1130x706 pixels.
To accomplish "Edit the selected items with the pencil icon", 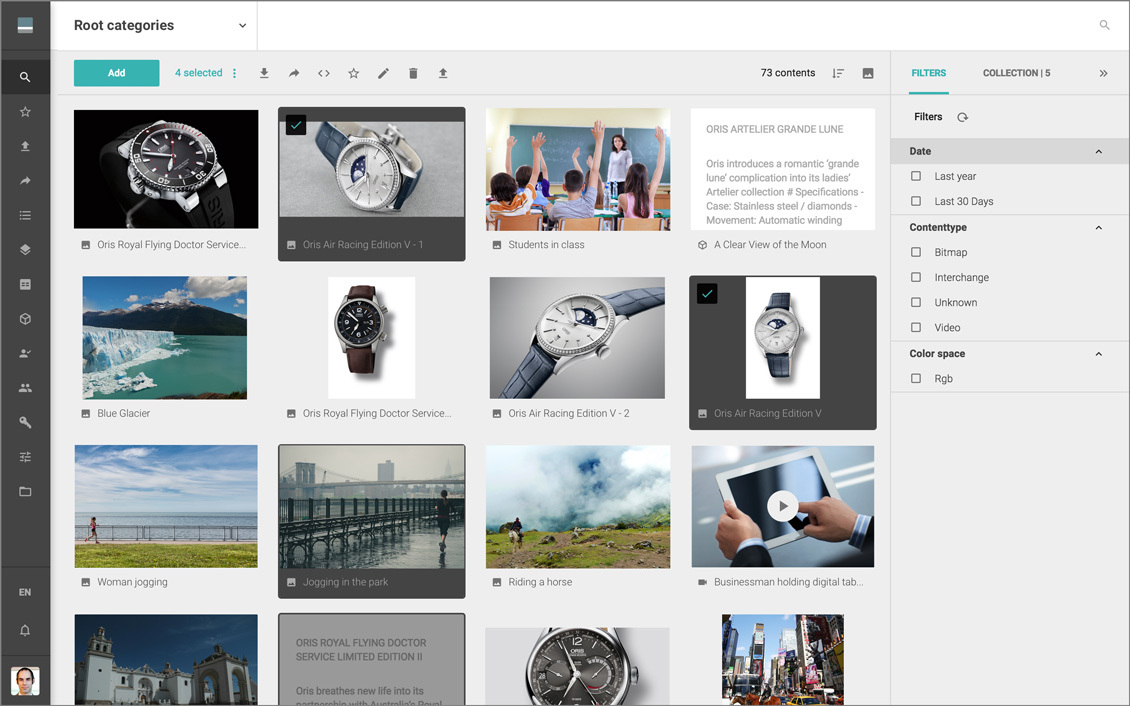I will click(x=383, y=73).
